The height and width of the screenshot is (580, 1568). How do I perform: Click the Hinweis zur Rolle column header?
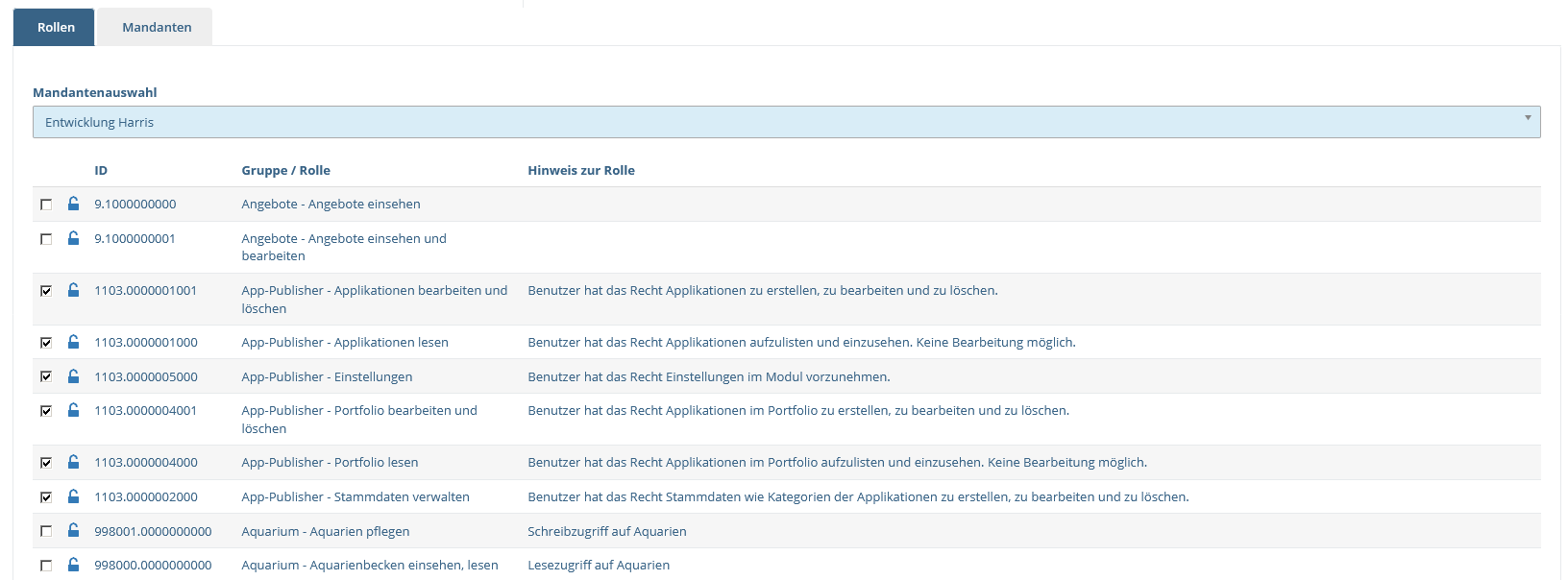(581, 170)
